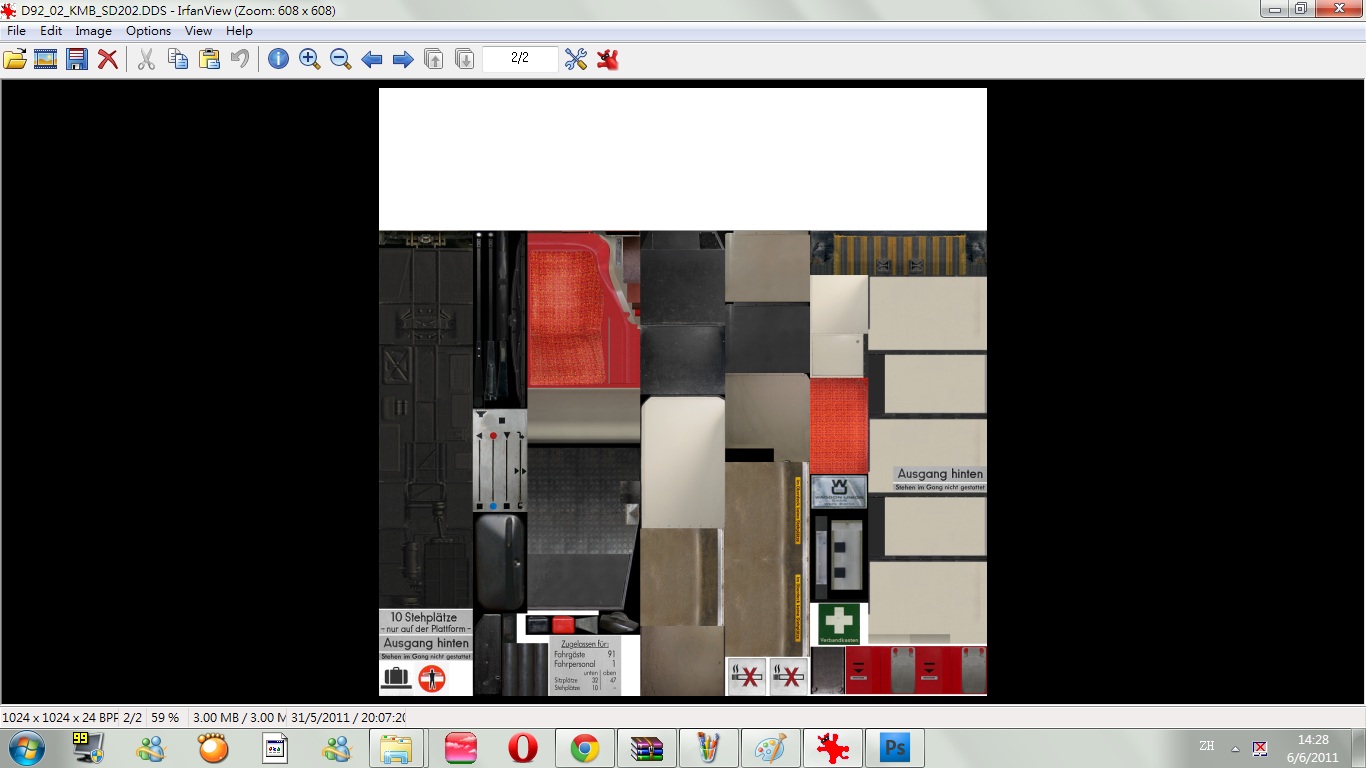
Task: Open the Properties/Settings tools icon
Action: pos(576,59)
